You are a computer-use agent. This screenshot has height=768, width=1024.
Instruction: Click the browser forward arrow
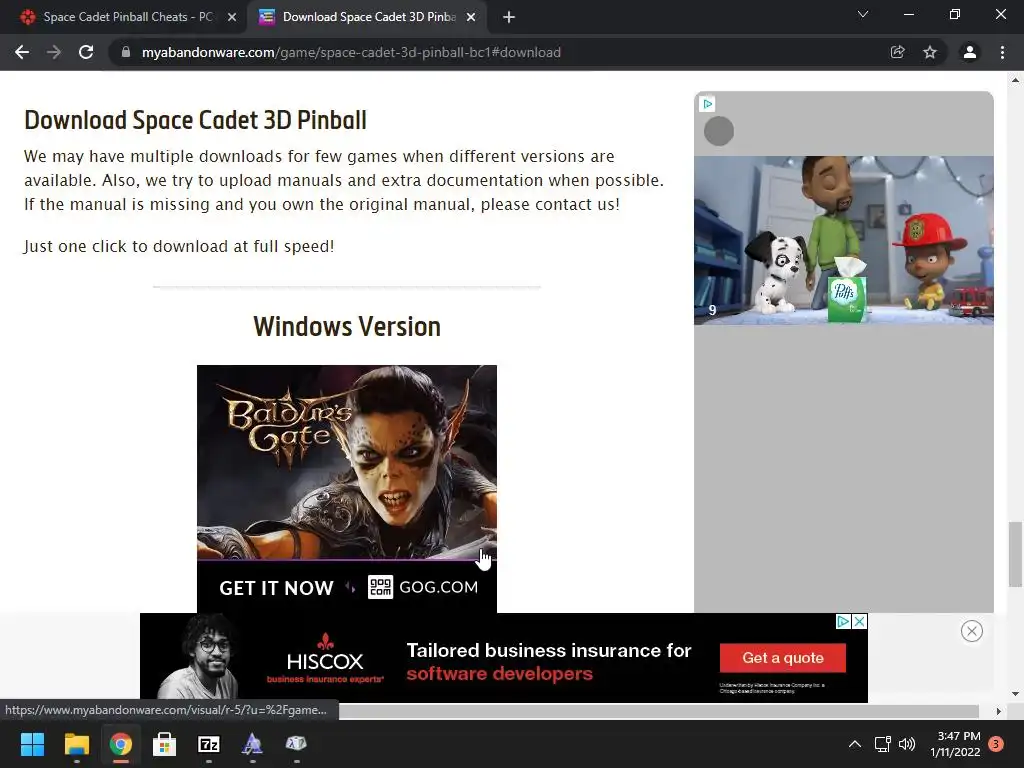[x=54, y=52]
